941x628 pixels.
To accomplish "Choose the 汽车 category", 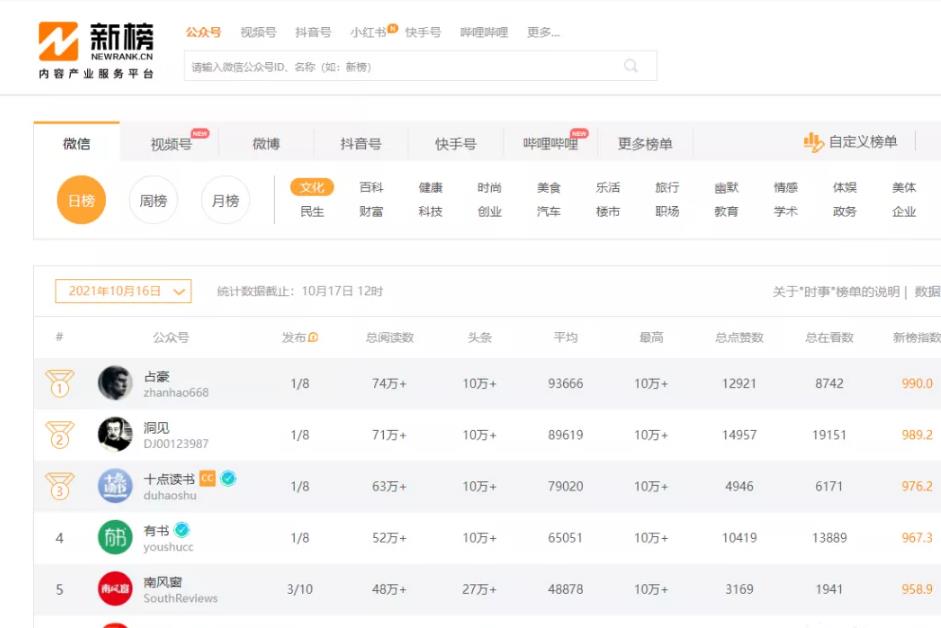I will click(549, 211).
